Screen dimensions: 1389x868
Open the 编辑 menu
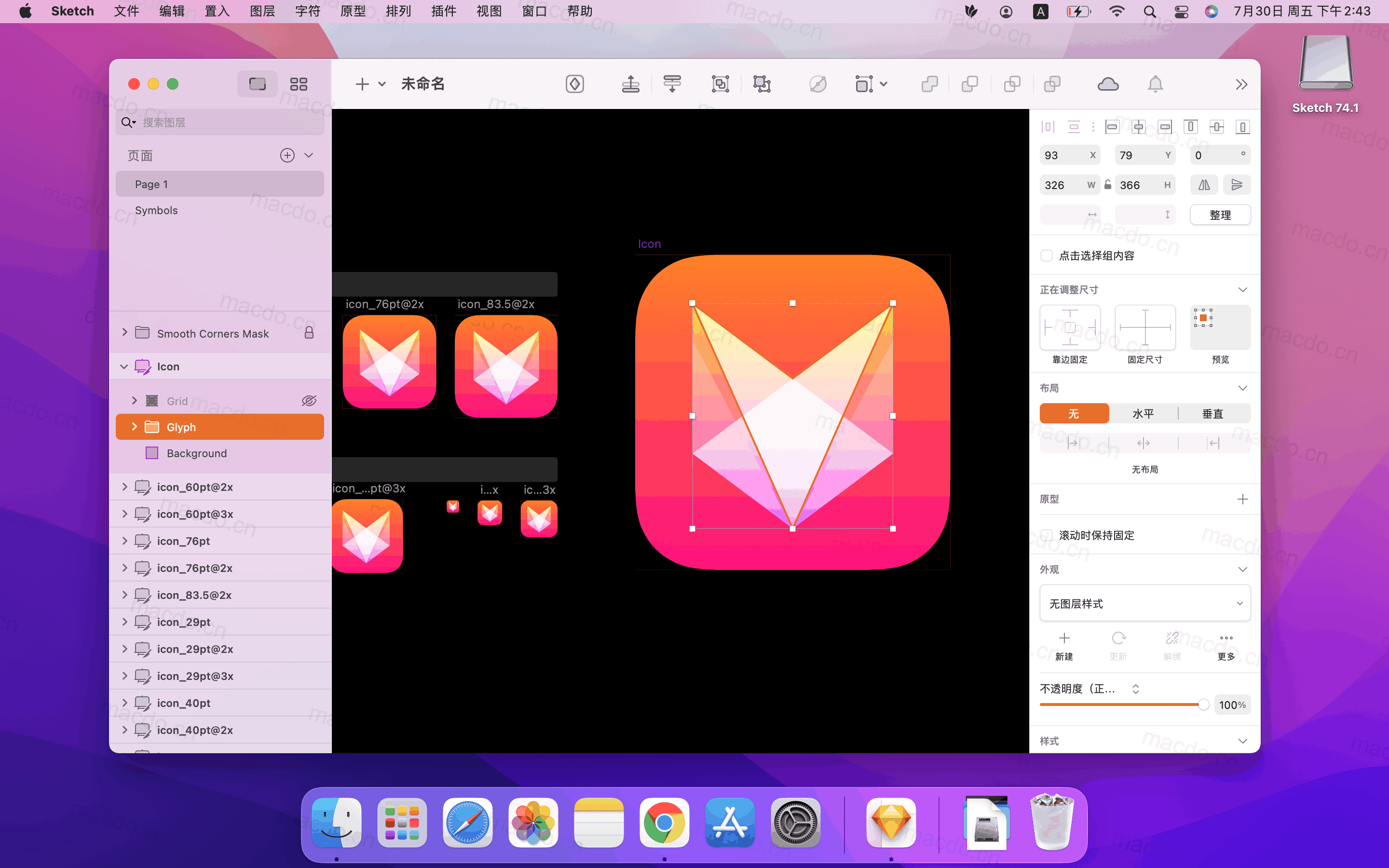tap(172, 12)
